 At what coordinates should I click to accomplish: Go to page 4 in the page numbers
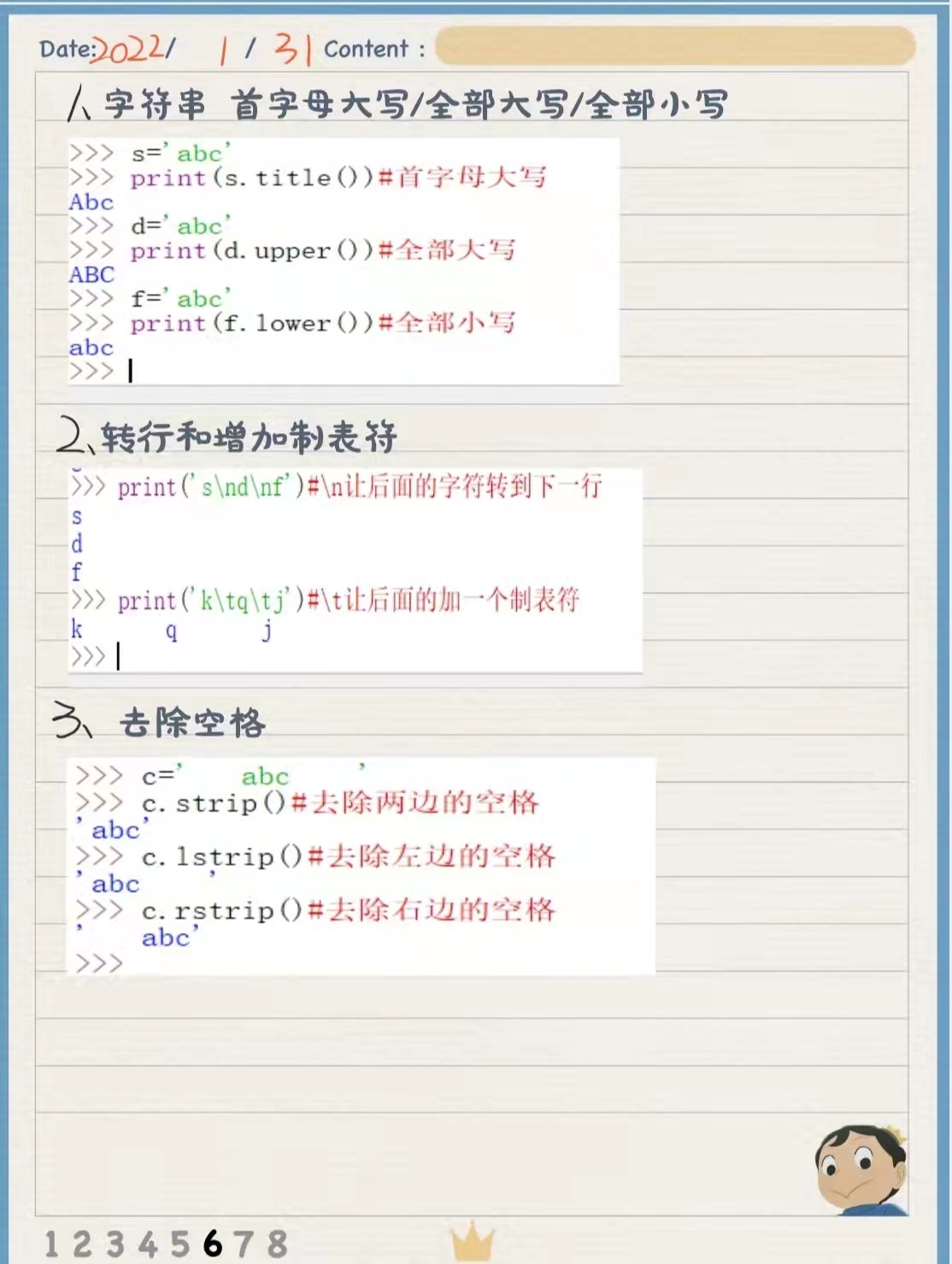pos(148,1244)
